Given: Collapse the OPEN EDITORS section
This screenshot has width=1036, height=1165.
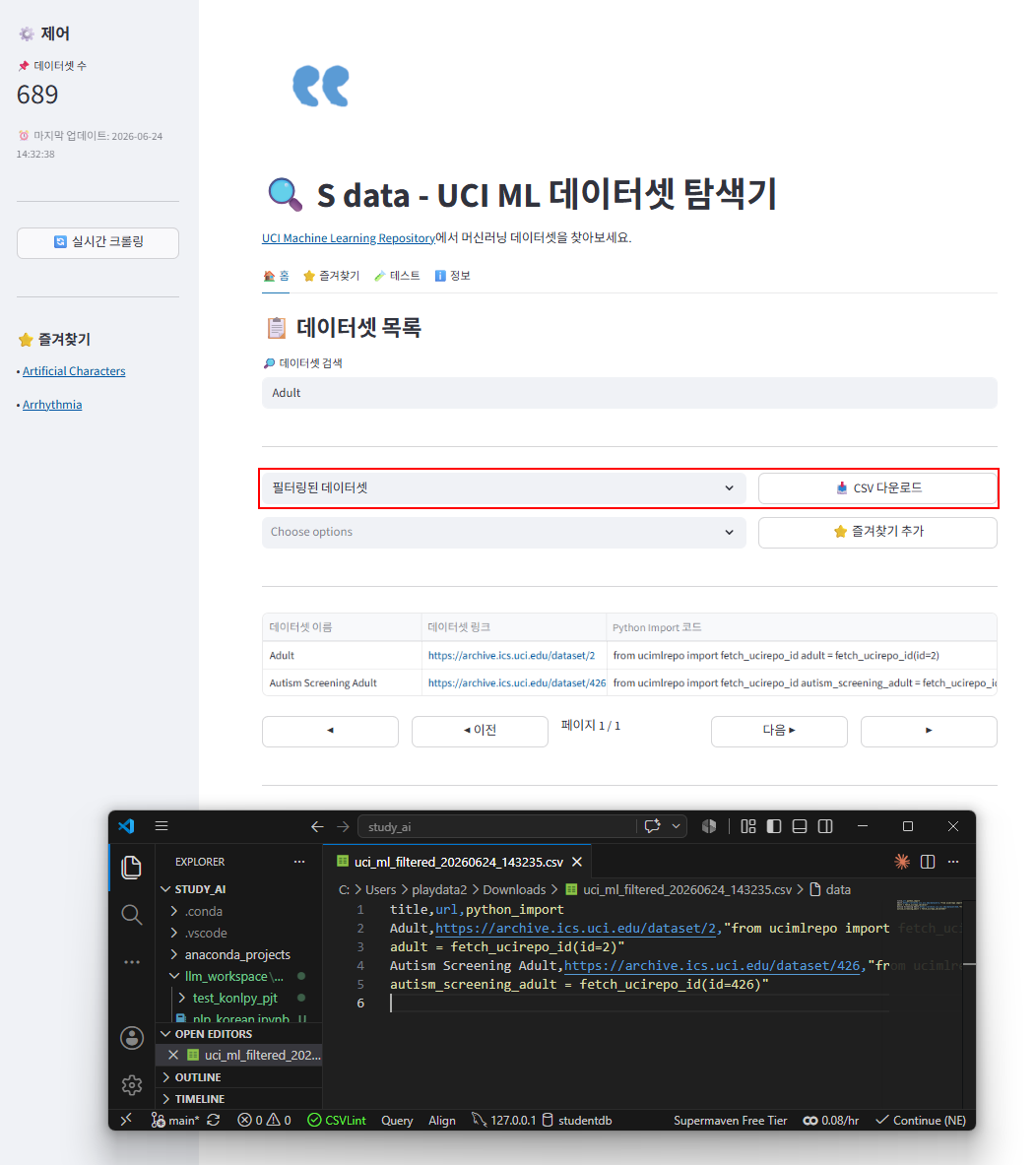Looking at the screenshot, I should 239,1033.
